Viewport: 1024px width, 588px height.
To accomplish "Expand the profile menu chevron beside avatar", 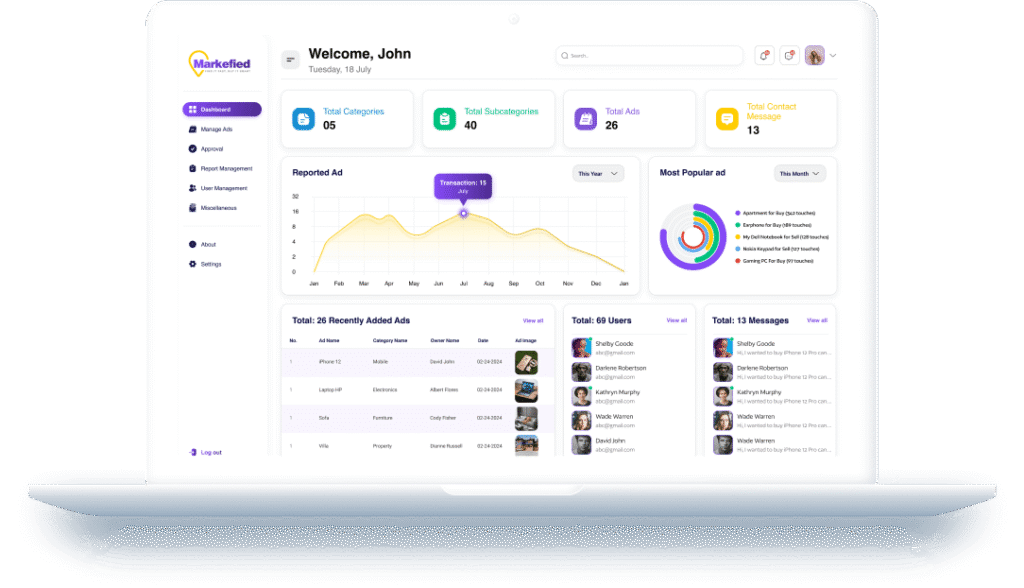I will [833, 56].
